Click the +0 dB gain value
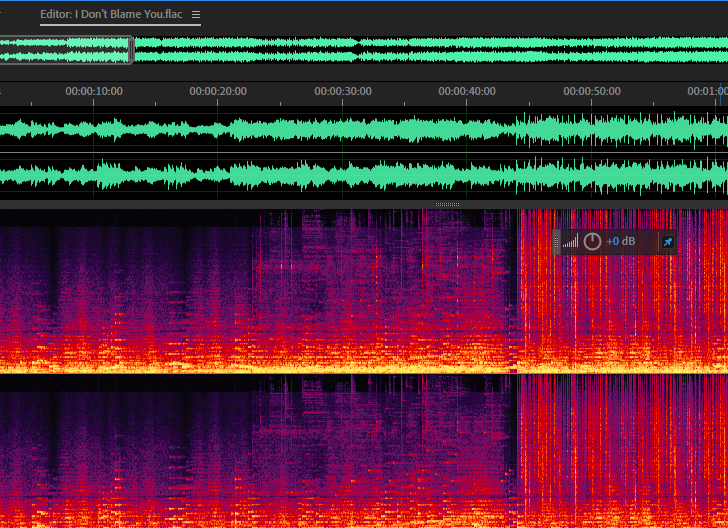This screenshot has height=528, width=728. coord(620,241)
